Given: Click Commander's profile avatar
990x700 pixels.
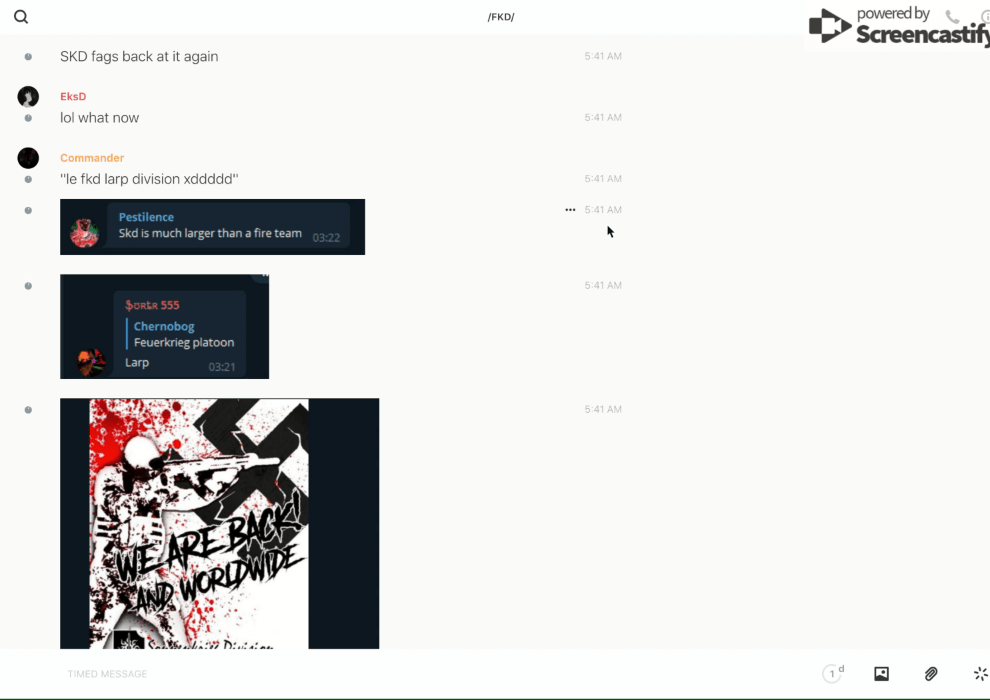Looking at the screenshot, I should 28,158.
